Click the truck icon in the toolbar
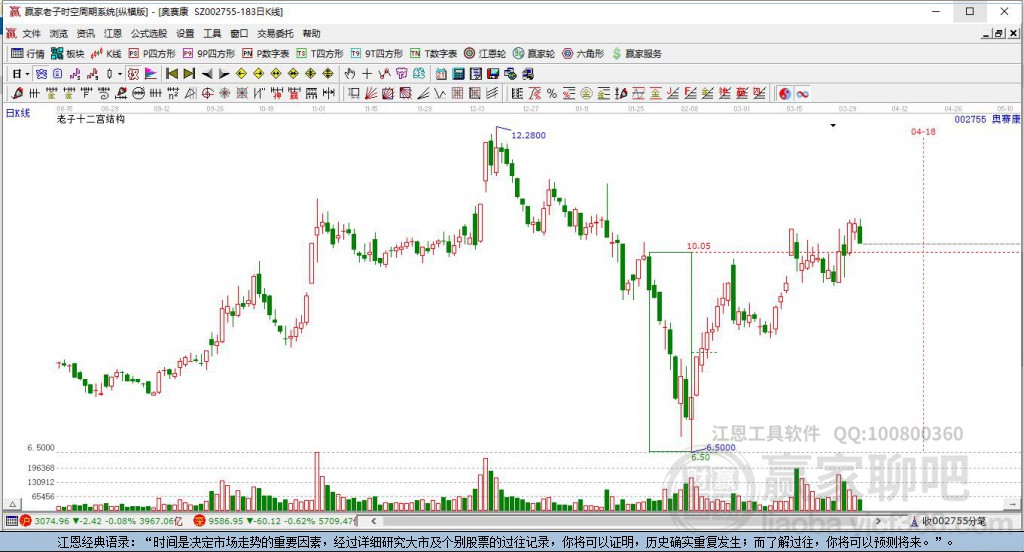1024x552 pixels. (528, 74)
